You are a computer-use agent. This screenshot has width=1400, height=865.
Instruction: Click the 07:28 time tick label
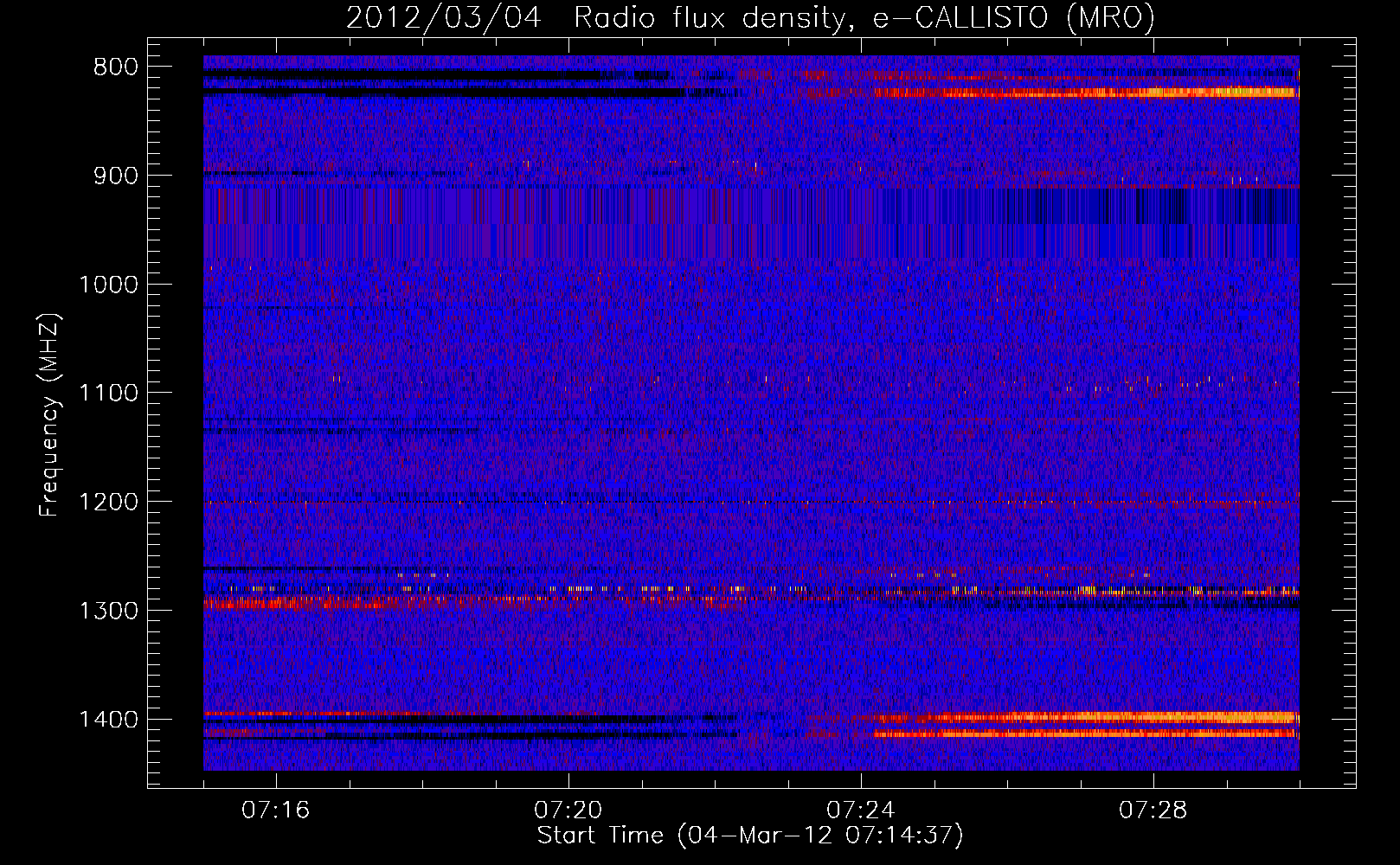click(x=1153, y=811)
